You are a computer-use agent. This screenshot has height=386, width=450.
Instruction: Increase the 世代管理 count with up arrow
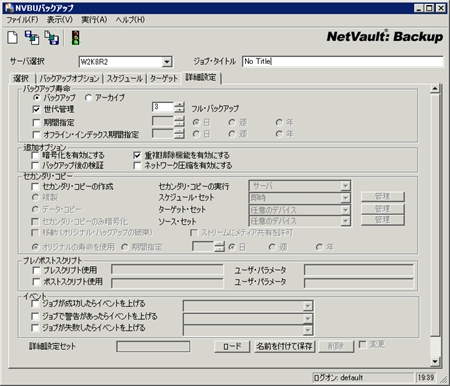[x=179, y=104]
